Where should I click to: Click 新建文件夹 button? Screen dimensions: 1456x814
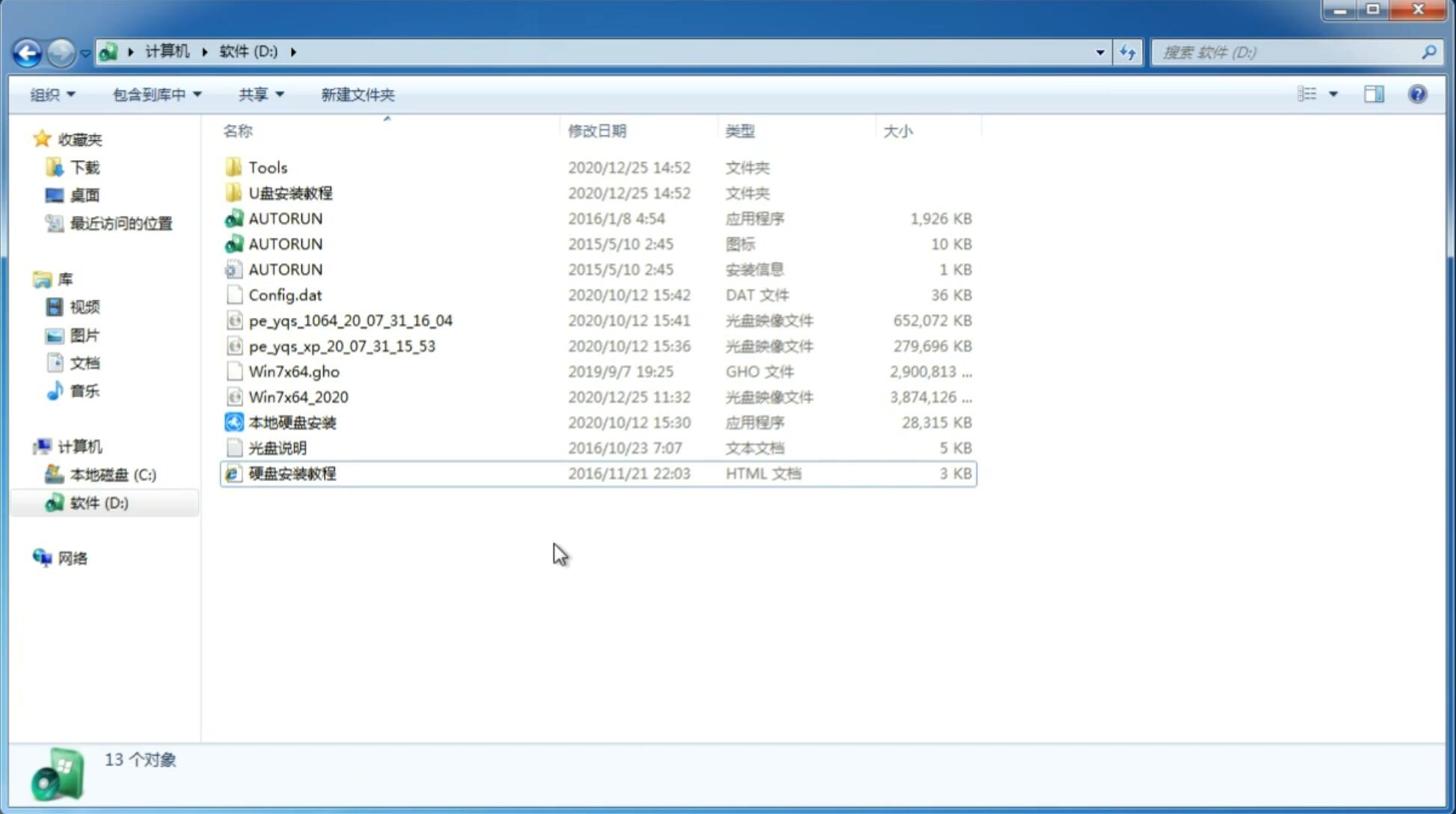[x=357, y=94]
